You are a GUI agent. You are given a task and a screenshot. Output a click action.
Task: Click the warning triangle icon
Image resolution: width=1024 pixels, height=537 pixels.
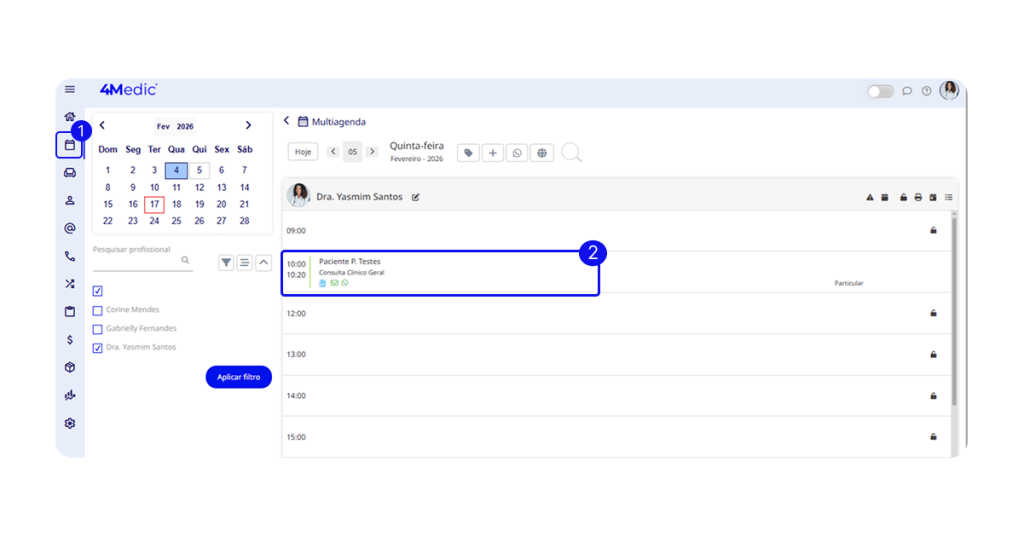(870, 197)
